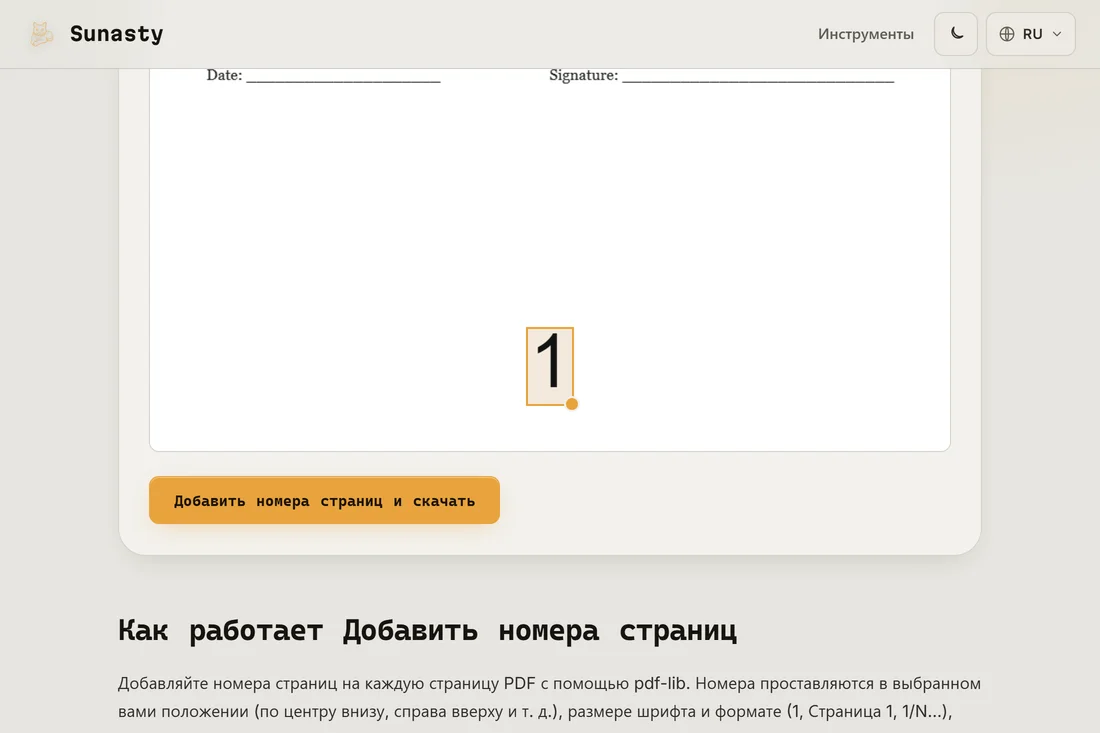Image resolution: width=1100 pixels, height=733 pixels.
Task: Click the globe icon in the language selector
Action: [1007, 34]
